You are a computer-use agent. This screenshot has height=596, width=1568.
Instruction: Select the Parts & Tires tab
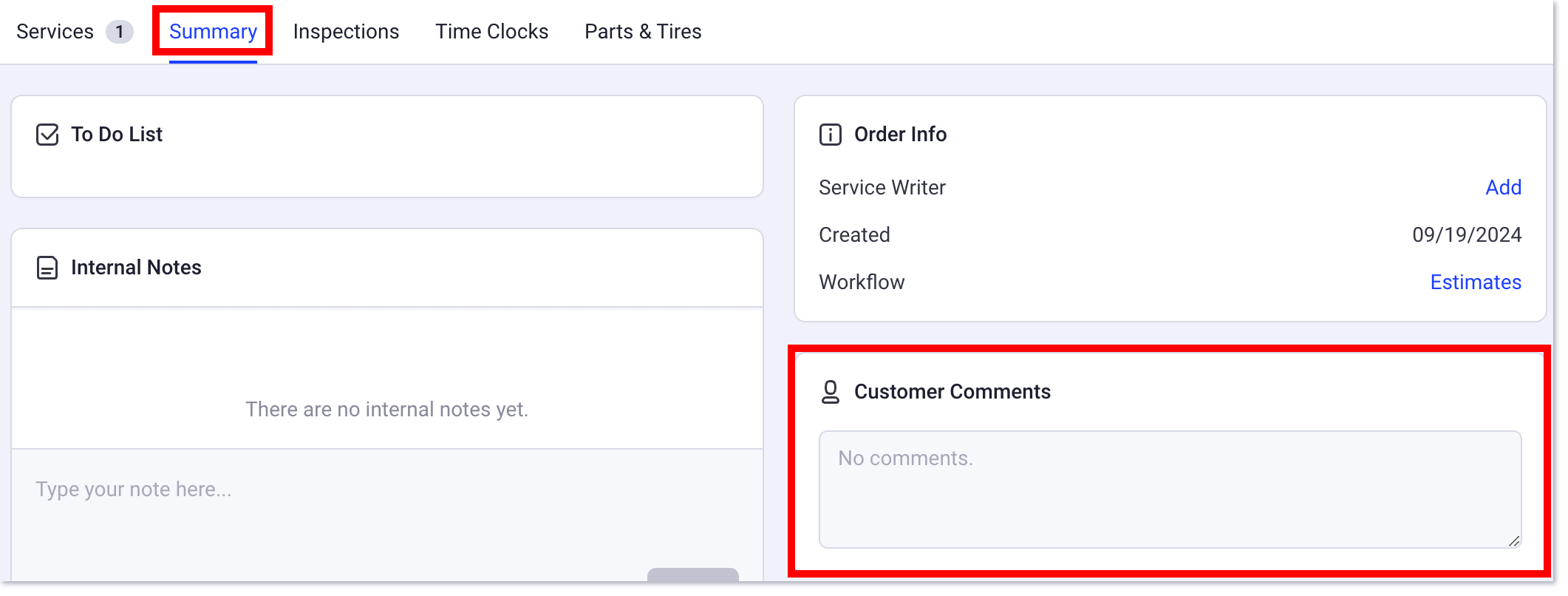tap(643, 32)
